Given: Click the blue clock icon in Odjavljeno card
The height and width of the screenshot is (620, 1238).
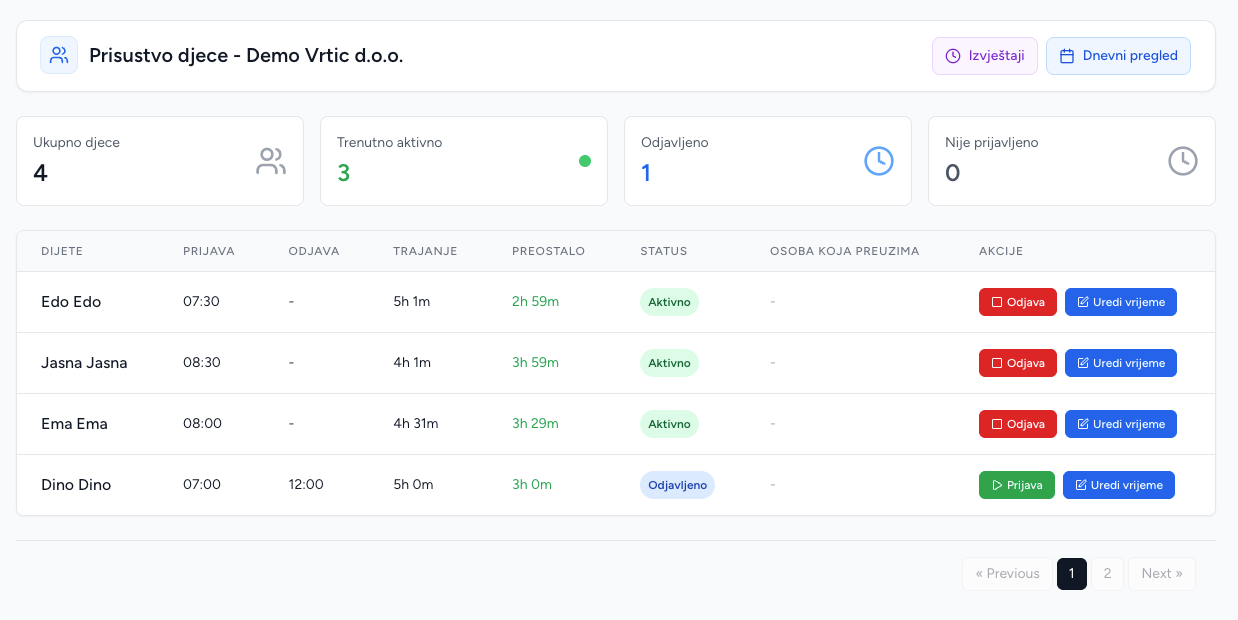Looking at the screenshot, I should pyautogui.click(x=879, y=161).
